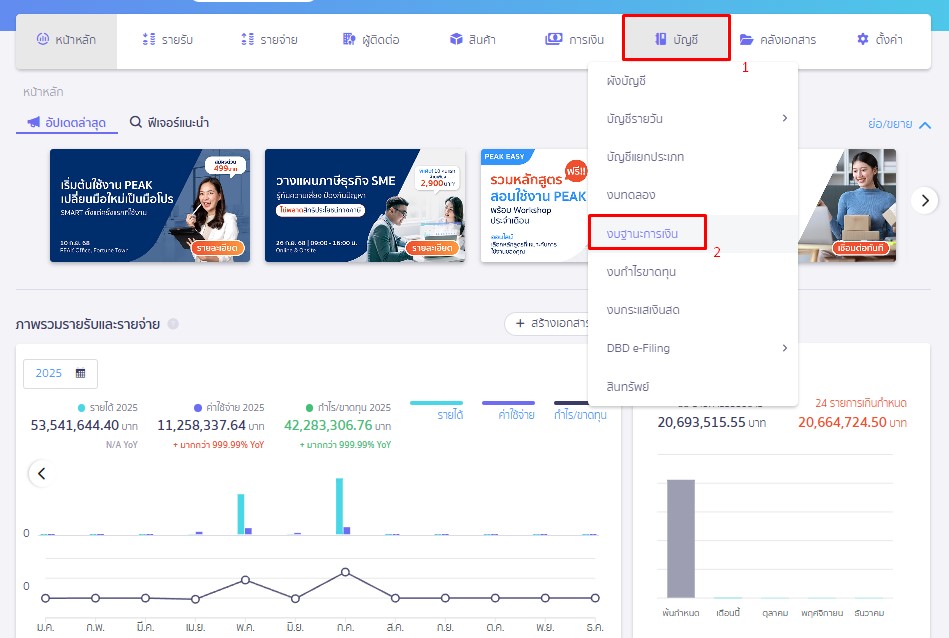Click the 24 รายการเกินกำหนด overdue link
This screenshot has height=638, width=949.
click(x=861, y=403)
